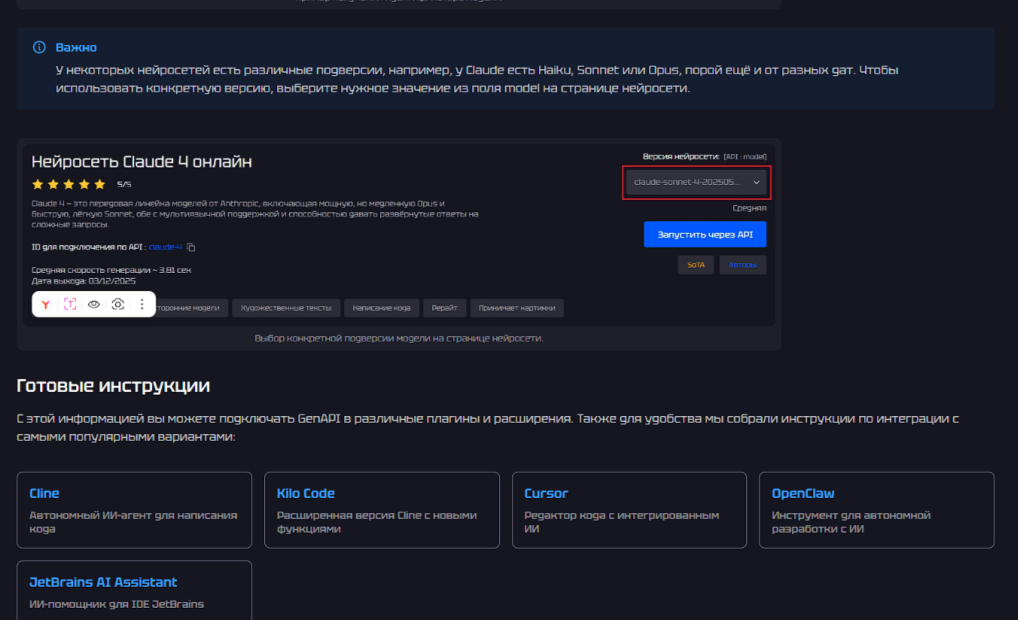Click the fifth rating star
Image resolution: width=1018 pixels, height=620 pixels.
(99, 184)
